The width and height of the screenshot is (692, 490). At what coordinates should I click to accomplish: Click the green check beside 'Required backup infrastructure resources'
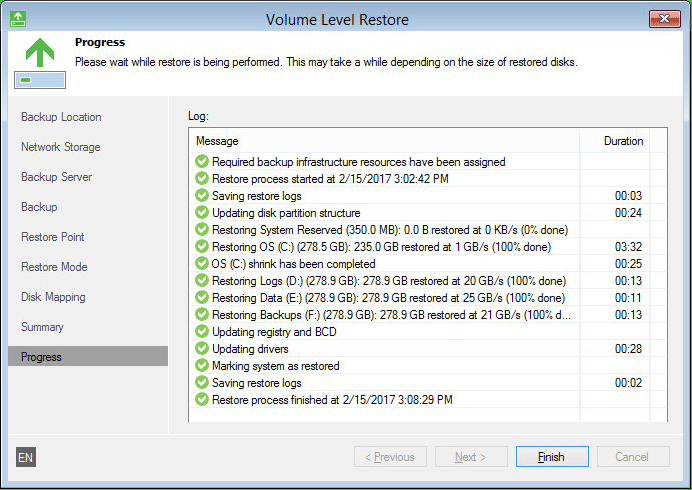(x=202, y=162)
